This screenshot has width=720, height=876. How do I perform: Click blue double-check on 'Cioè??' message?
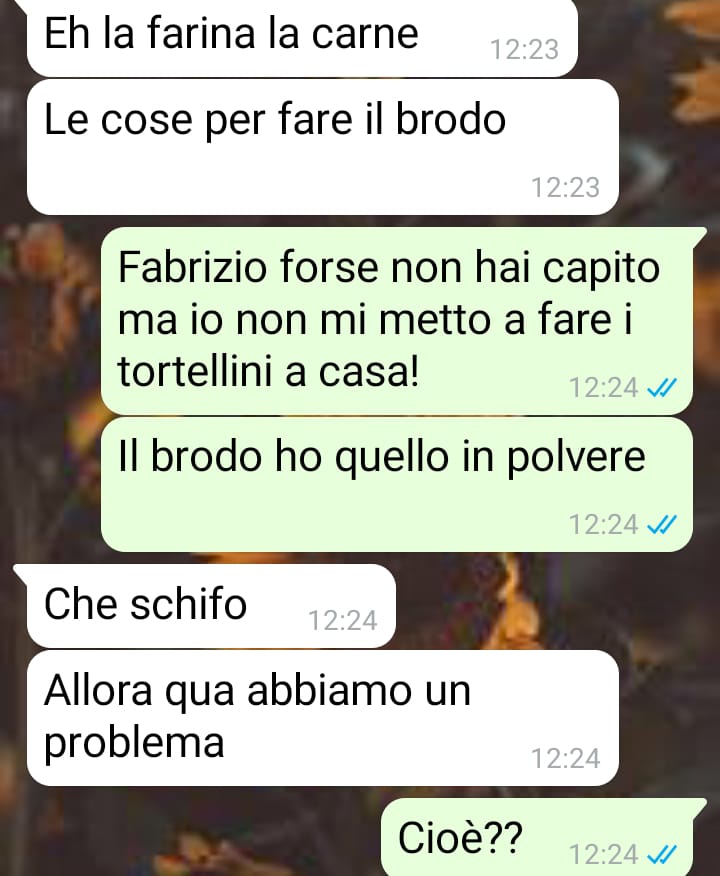[662, 854]
